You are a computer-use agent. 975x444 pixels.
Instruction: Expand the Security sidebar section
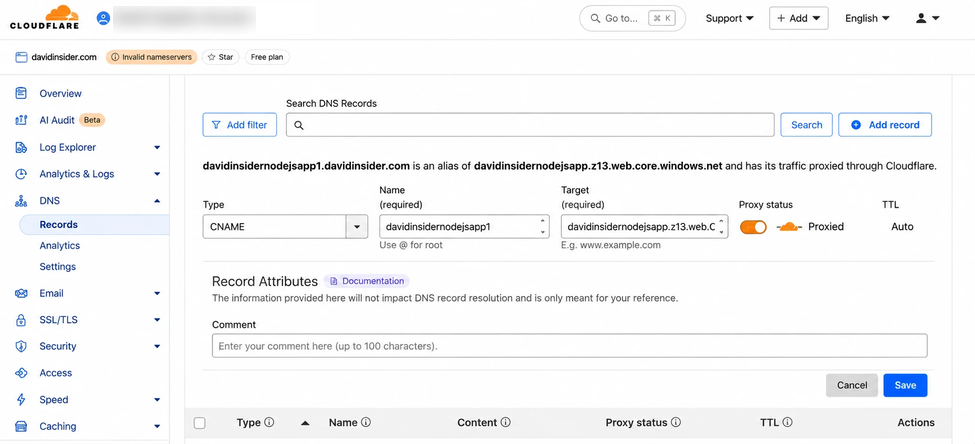tap(157, 346)
